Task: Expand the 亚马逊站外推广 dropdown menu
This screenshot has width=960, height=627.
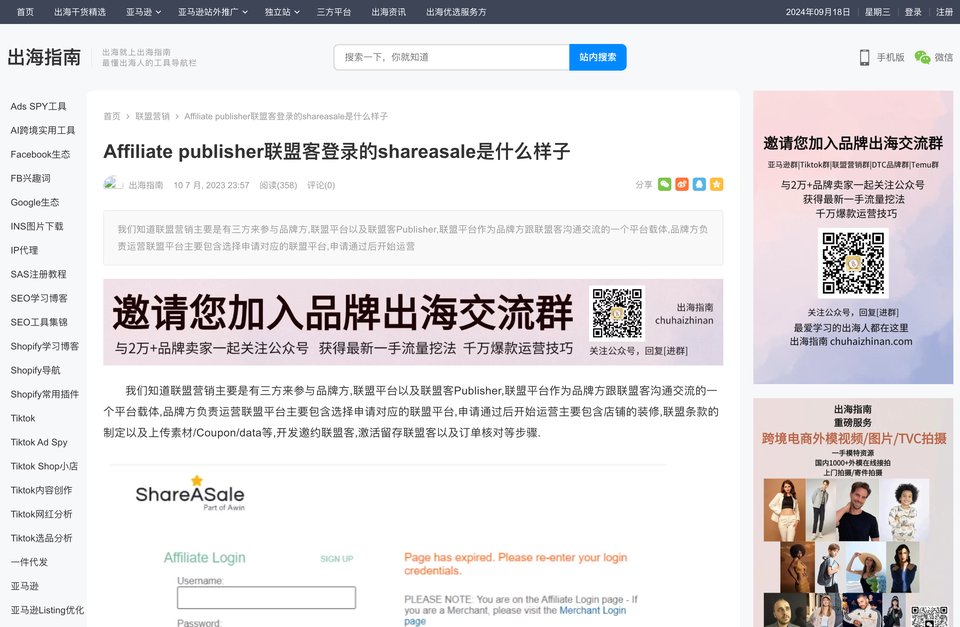Action: pyautogui.click(x=213, y=12)
